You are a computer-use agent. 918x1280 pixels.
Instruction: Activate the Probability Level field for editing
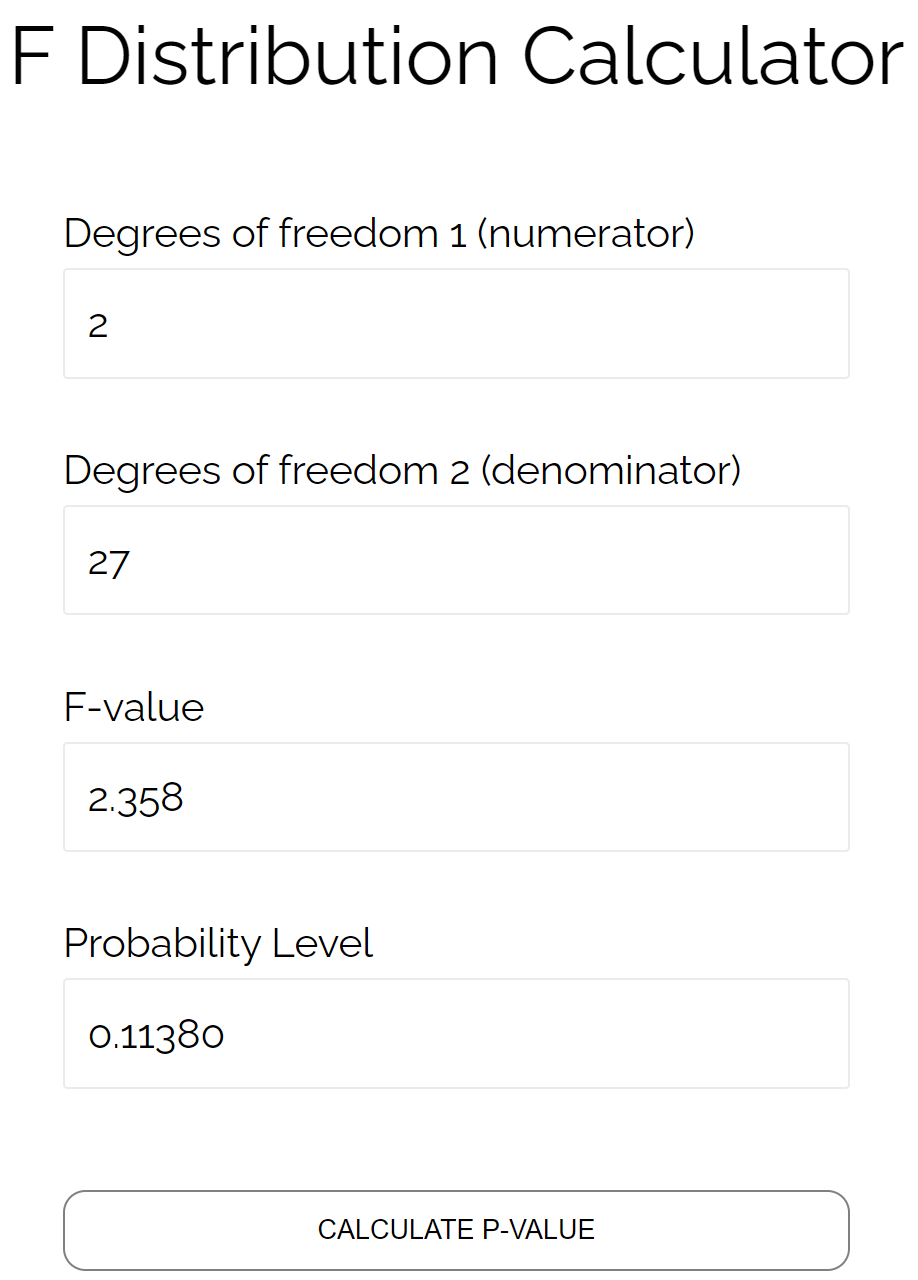click(x=456, y=1033)
